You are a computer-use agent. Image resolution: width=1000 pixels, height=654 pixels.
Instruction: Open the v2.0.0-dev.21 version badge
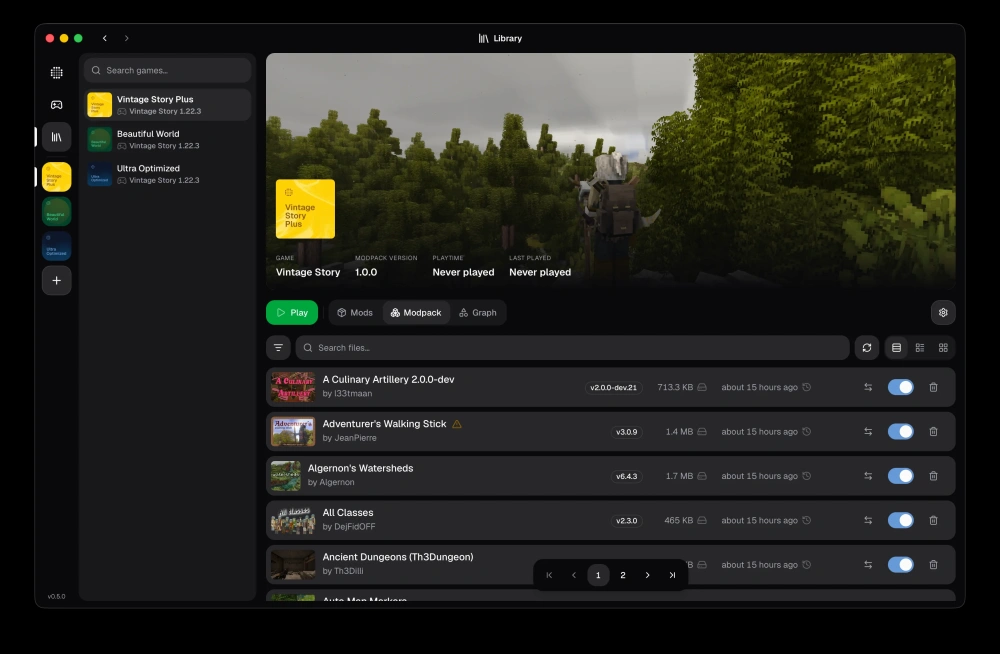pos(613,387)
